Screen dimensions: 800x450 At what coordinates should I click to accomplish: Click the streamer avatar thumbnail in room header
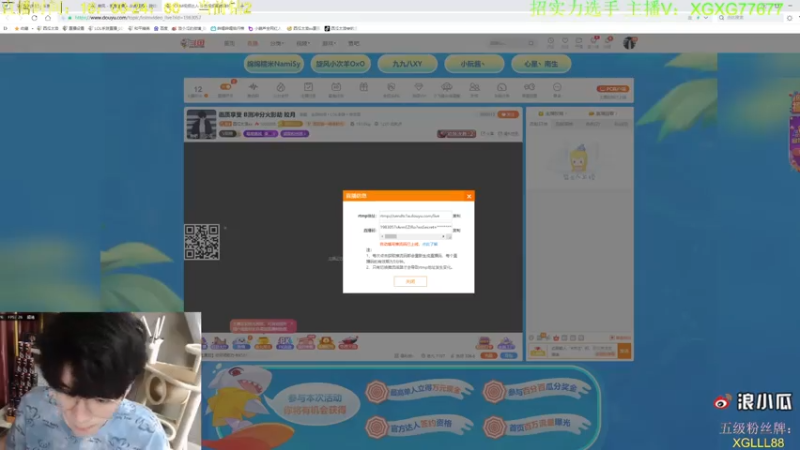(x=201, y=124)
